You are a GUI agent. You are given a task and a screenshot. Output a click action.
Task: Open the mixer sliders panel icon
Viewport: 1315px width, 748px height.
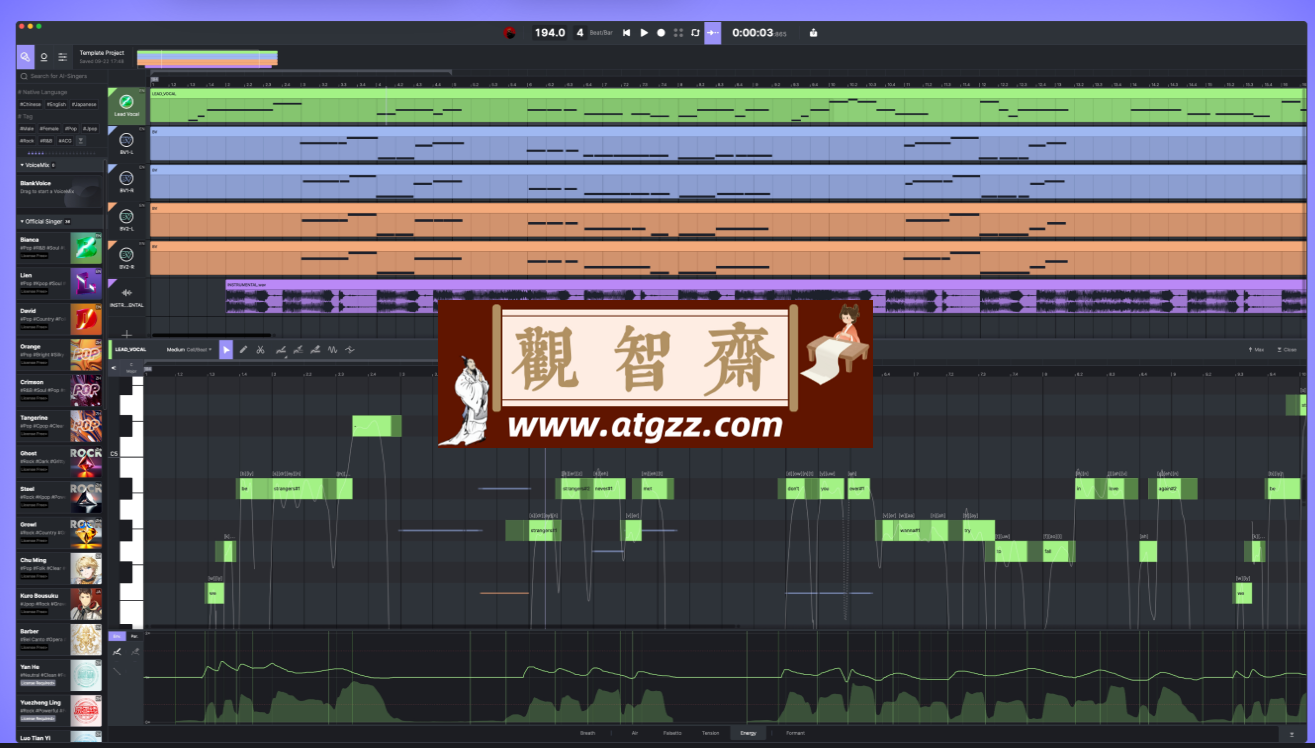[63, 57]
